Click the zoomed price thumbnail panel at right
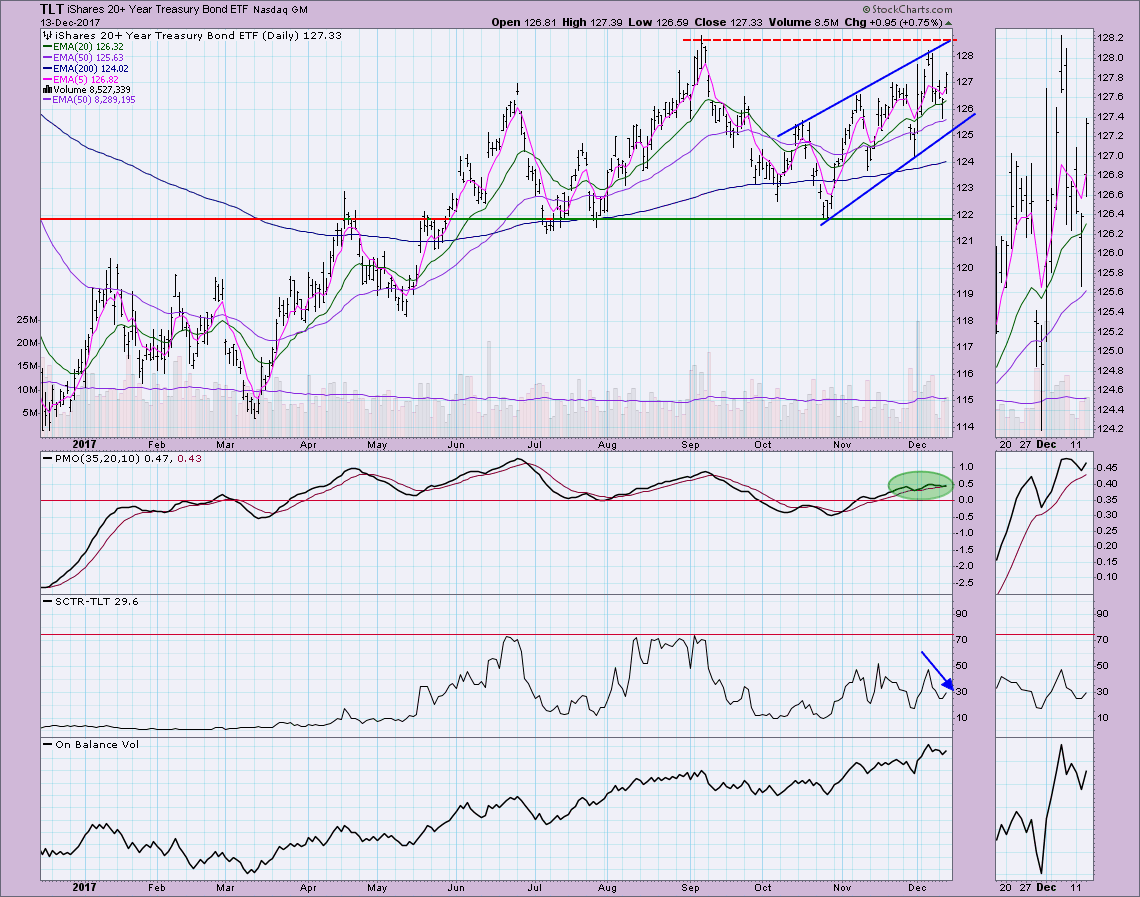The width and height of the screenshot is (1140, 897). (x=1041, y=230)
